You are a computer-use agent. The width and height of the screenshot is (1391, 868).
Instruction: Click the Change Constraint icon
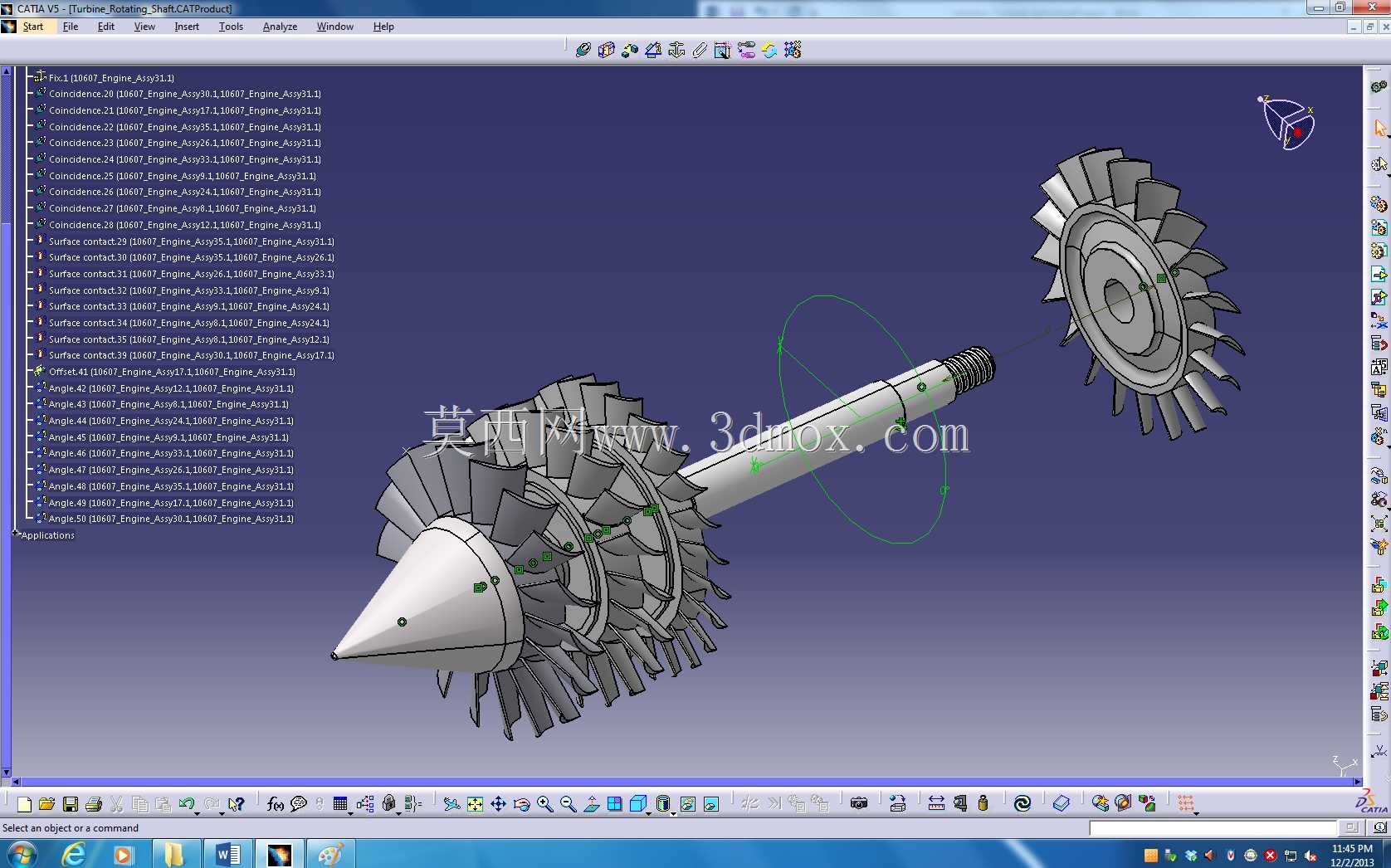tap(746, 50)
